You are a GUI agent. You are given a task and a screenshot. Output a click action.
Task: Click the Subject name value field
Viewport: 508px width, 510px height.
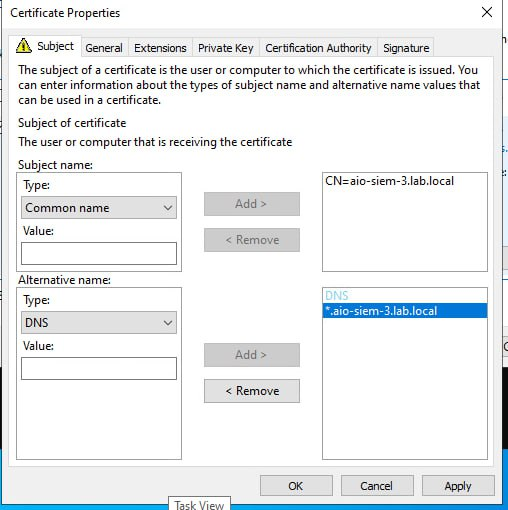click(99, 254)
